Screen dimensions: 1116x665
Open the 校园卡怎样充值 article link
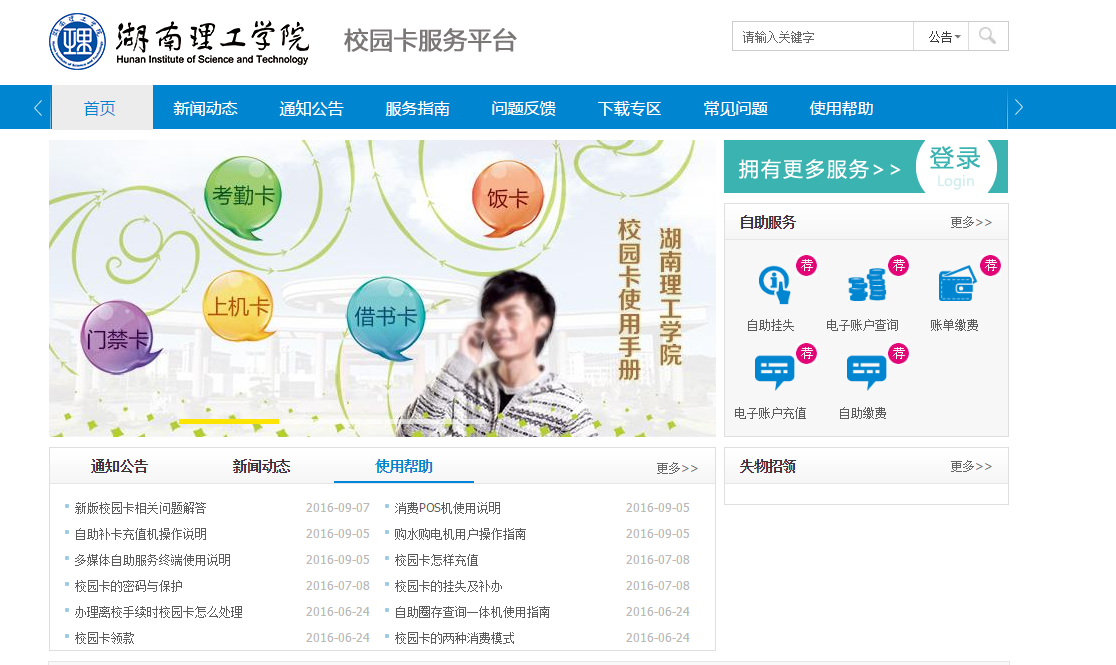436,560
